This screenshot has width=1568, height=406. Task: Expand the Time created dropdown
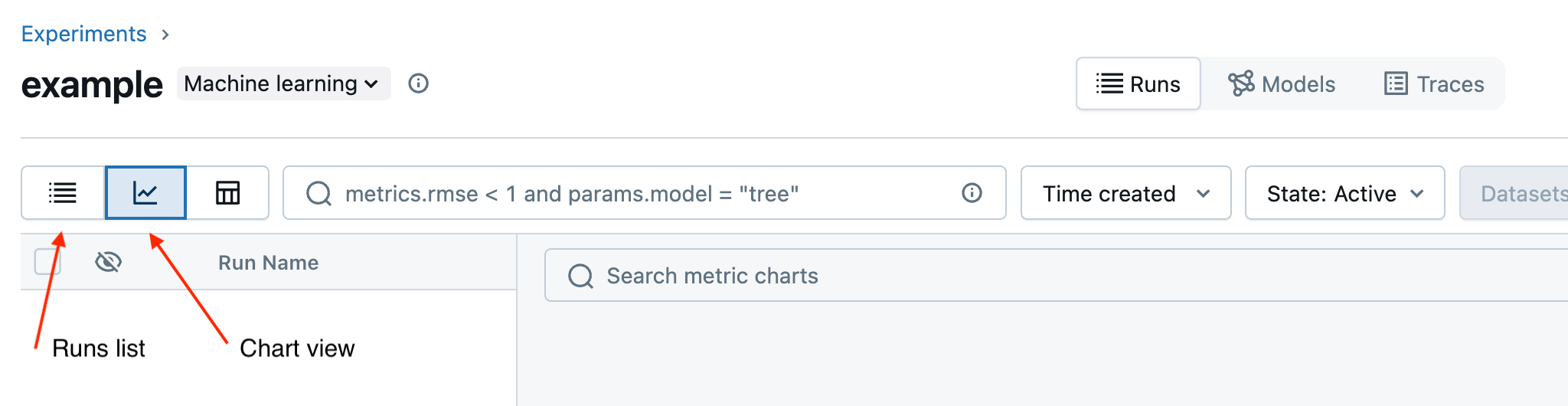click(1125, 194)
